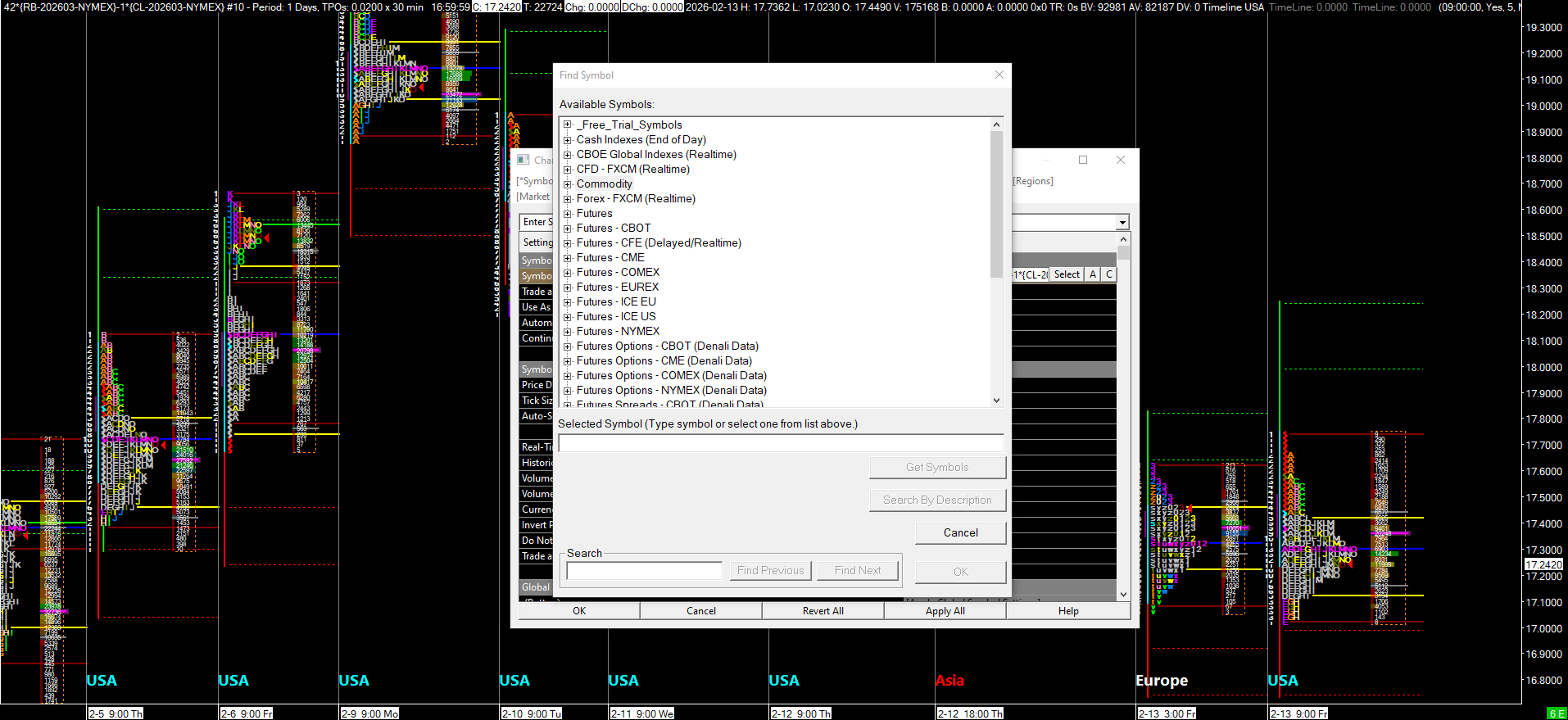Click the A button next to Select

[1093, 274]
